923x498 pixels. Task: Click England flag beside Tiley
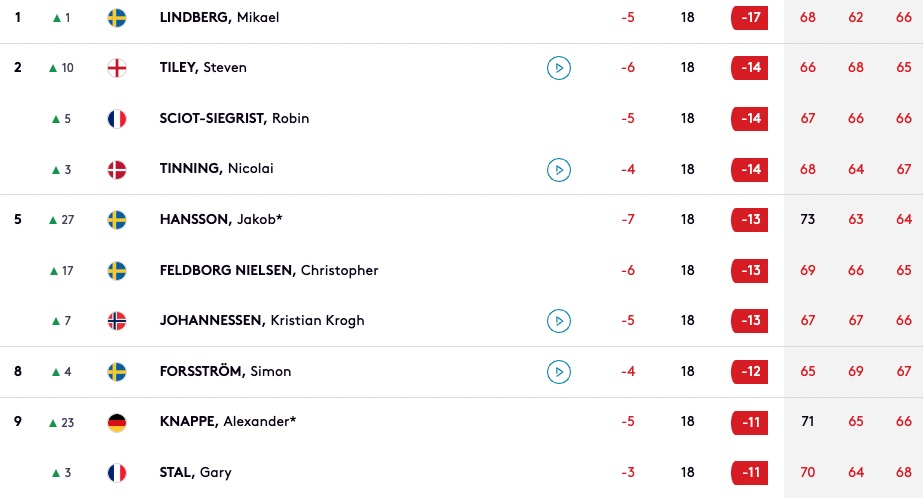117,68
